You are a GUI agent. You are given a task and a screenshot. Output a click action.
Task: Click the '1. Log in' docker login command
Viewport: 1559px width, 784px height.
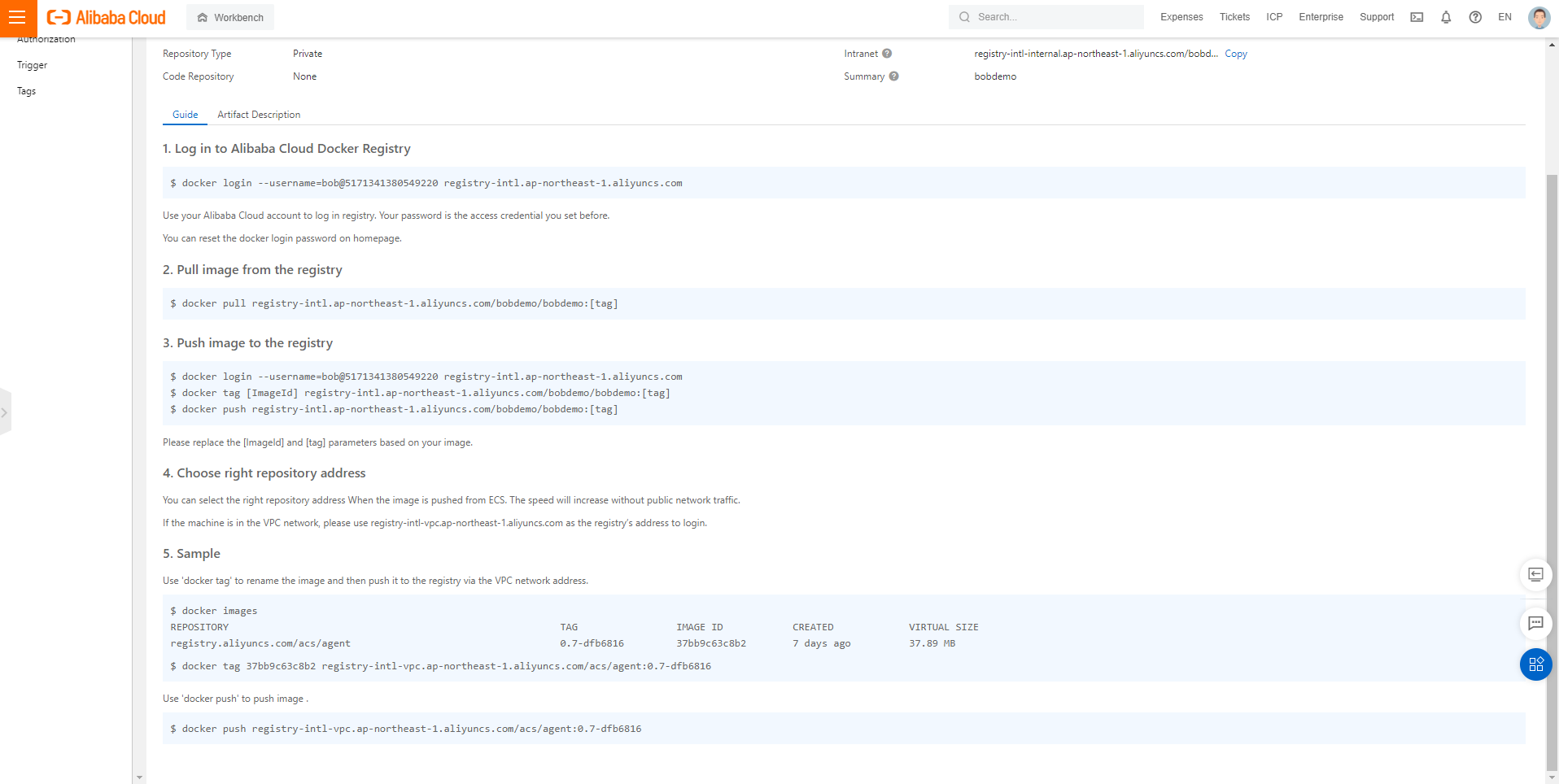(426, 183)
